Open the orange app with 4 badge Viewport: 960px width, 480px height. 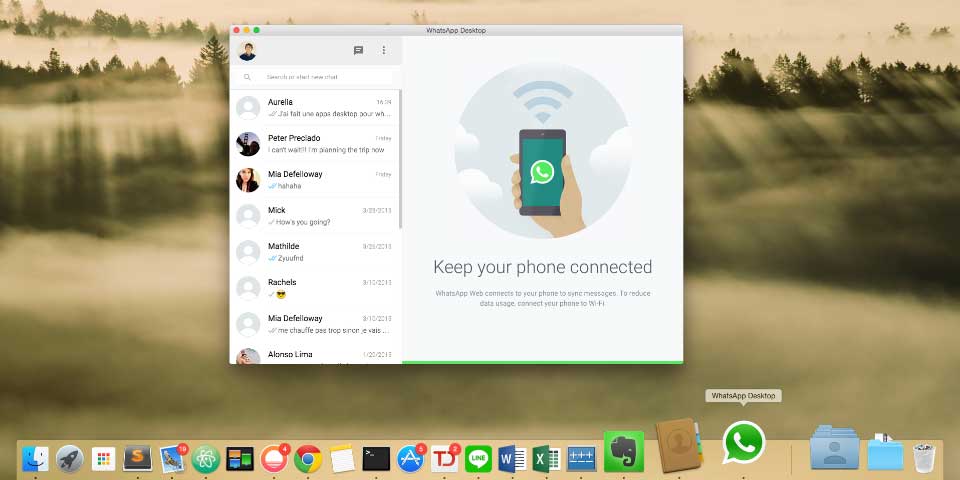(x=274, y=458)
